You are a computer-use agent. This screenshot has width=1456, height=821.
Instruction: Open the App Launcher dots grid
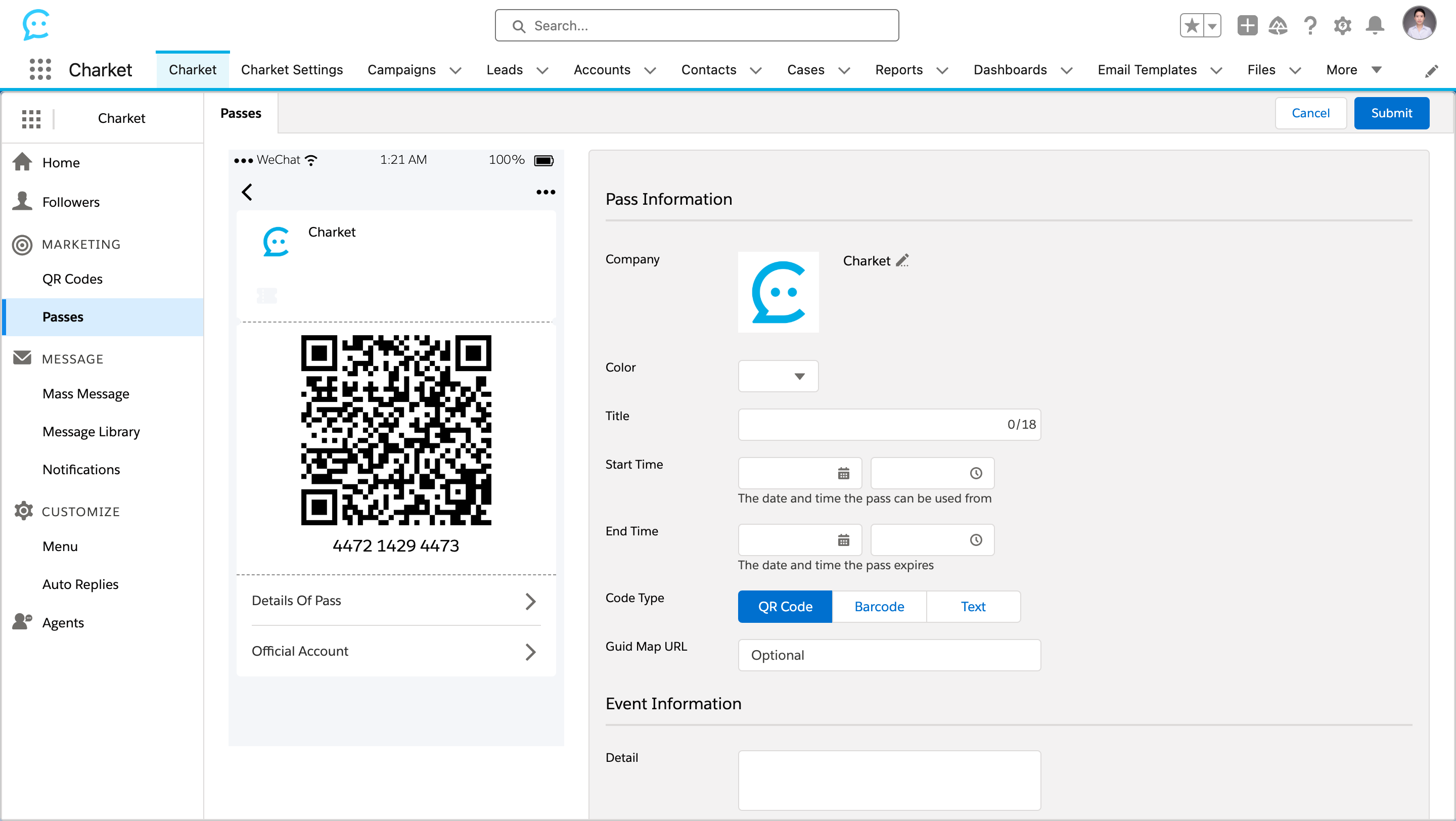pos(40,69)
